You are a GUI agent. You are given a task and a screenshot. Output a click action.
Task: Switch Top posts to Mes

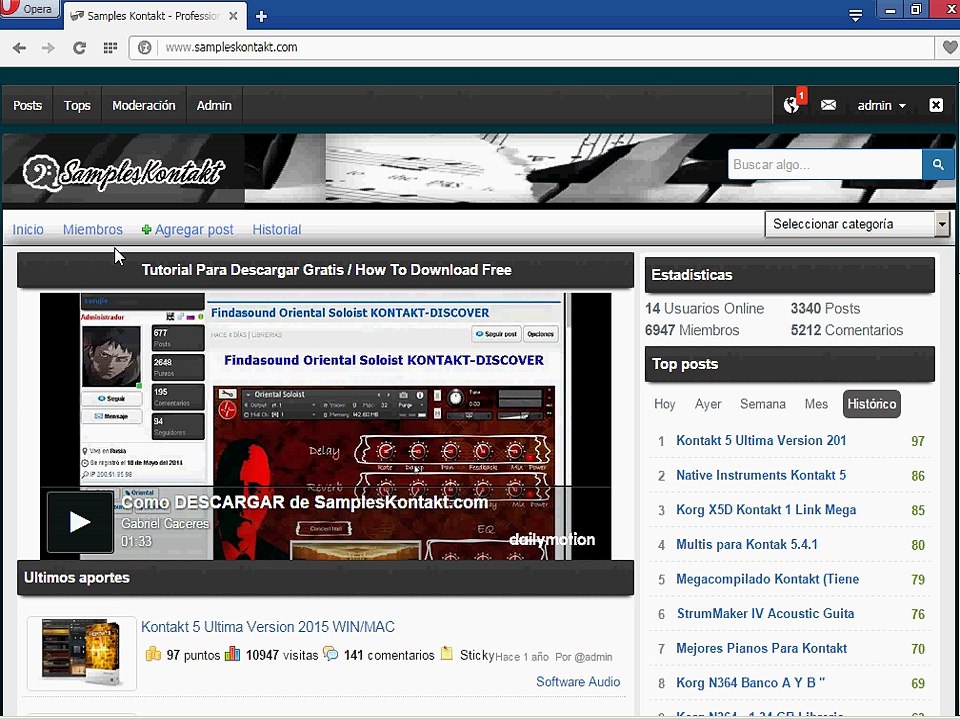[816, 404]
